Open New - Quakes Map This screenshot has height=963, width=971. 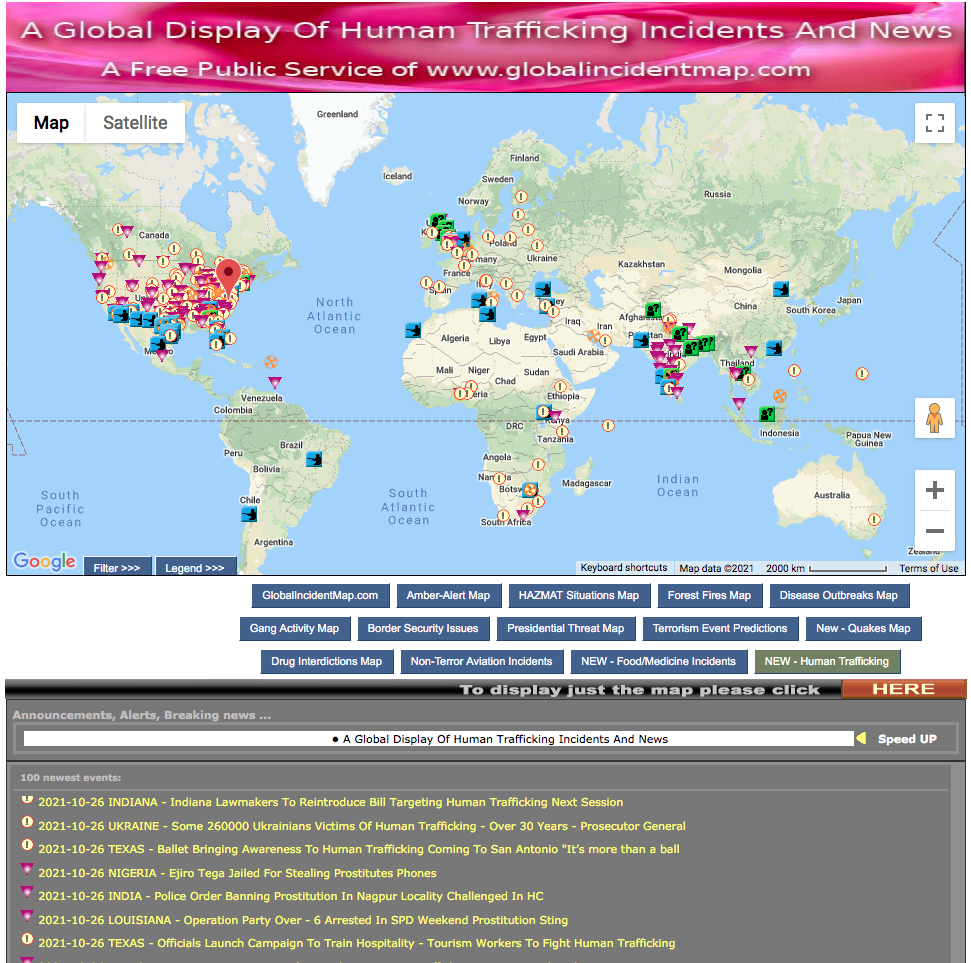pyautogui.click(x=863, y=628)
